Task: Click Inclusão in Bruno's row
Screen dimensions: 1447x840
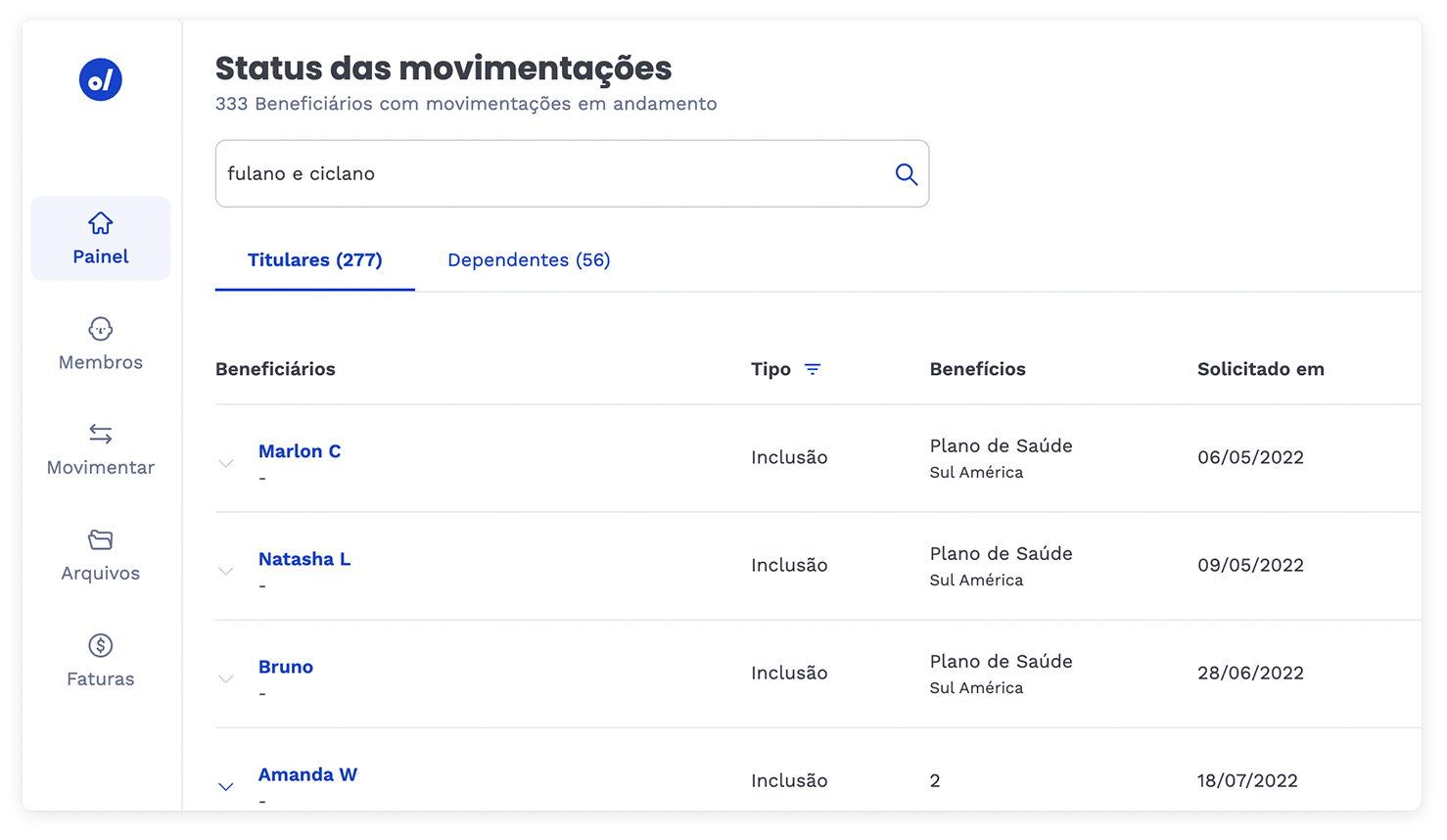Action: point(789,673)
